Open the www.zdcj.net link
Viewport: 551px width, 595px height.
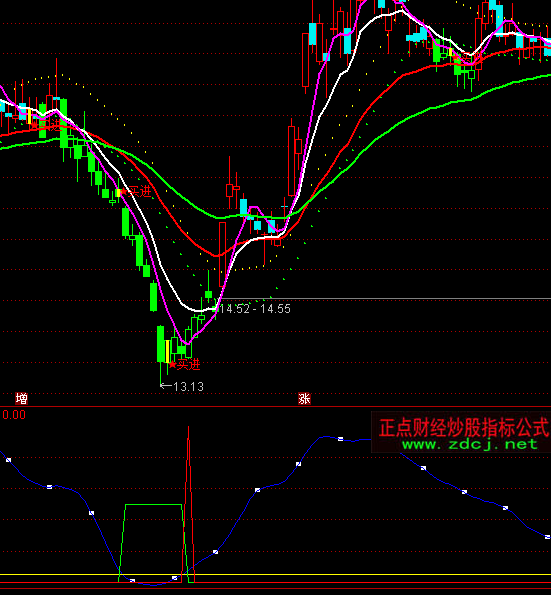pos(470,444)
